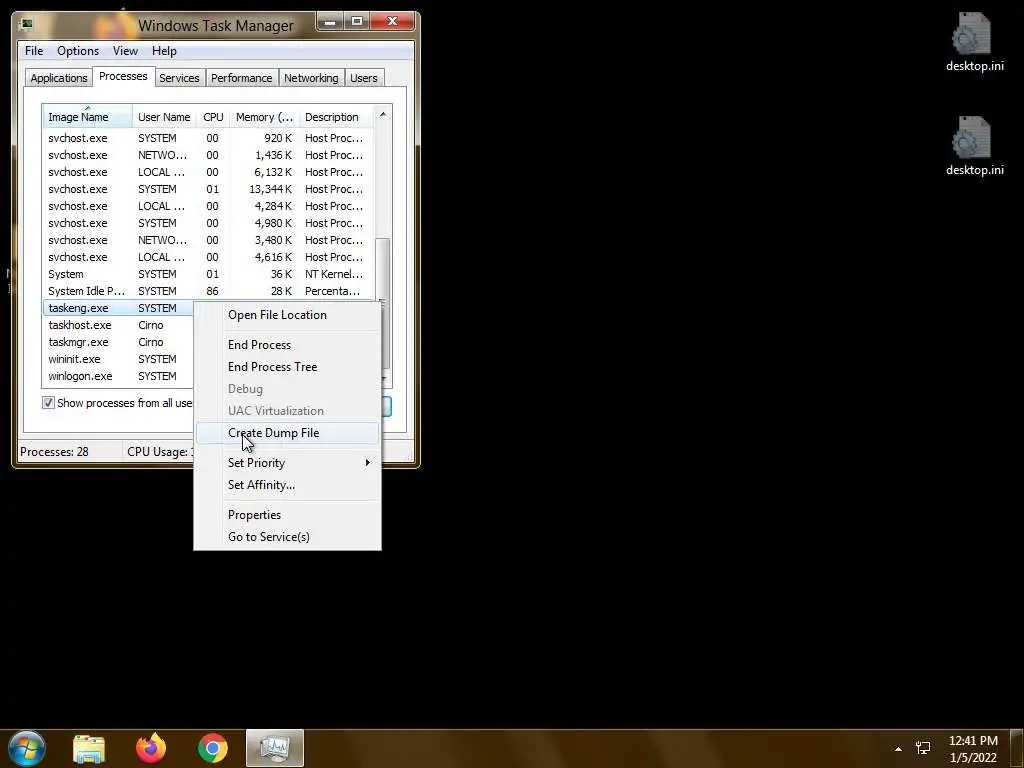Switch to the Users tab
1024x768 pixels.
coord(364,78)
